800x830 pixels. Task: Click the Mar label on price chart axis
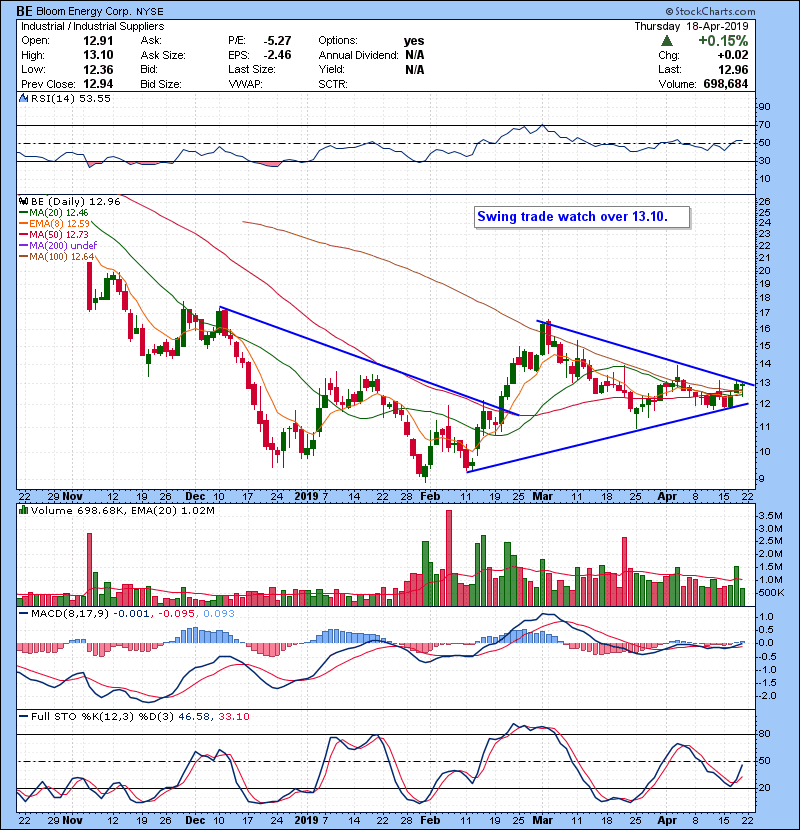tap(543, 497)
